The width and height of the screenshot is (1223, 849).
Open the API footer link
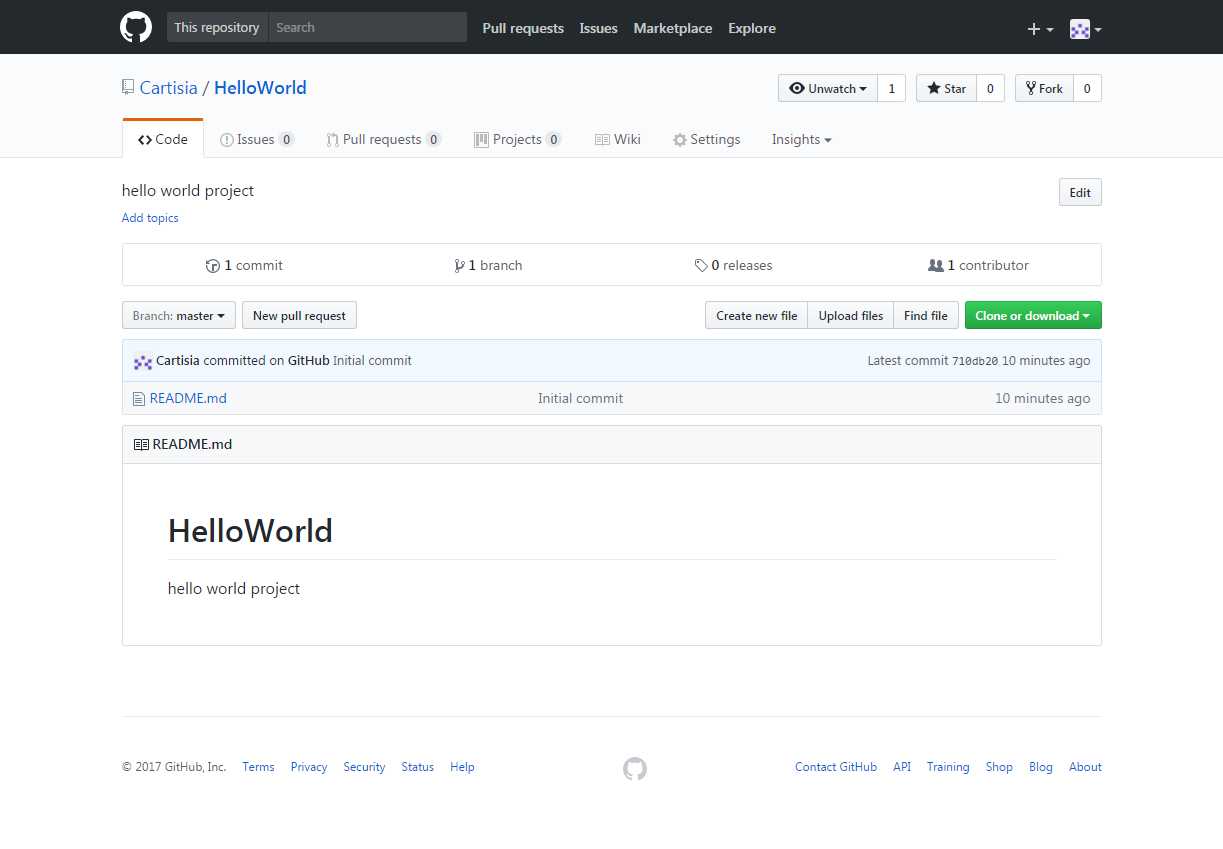(x=902, y=767)
